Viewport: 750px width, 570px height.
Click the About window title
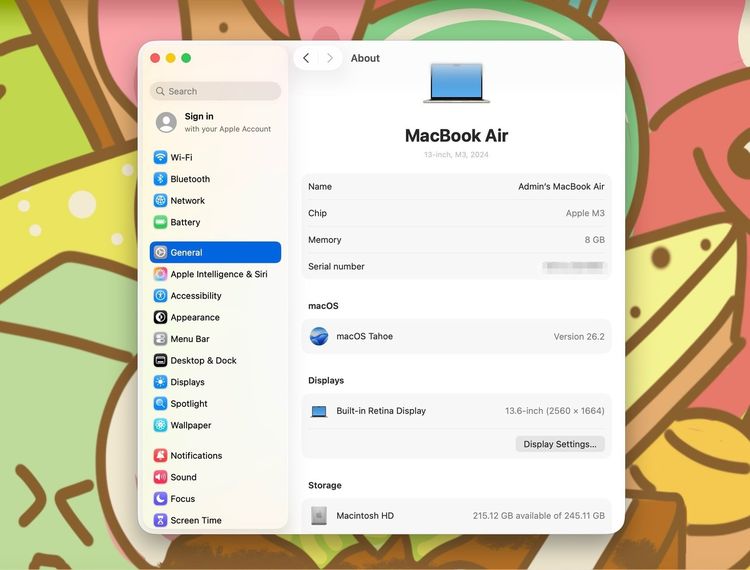[x=365, y=58]
